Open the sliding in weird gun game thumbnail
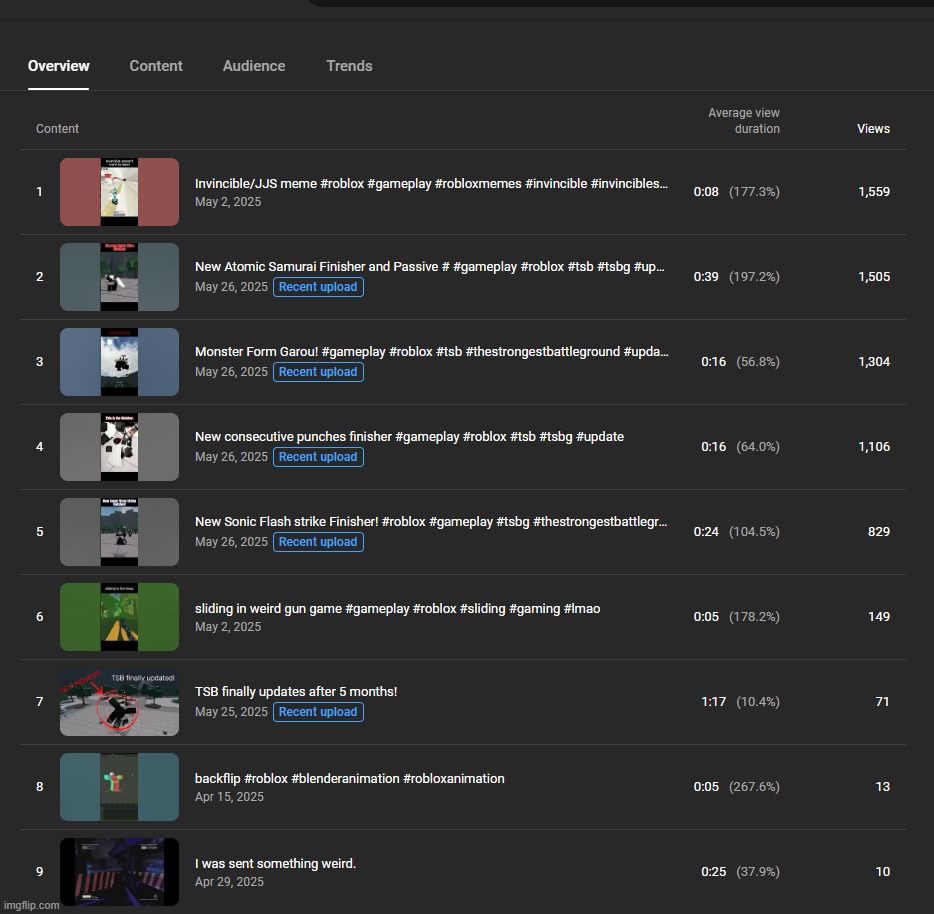934x914 pixels. pyautogui.click(x=119, y=617)
